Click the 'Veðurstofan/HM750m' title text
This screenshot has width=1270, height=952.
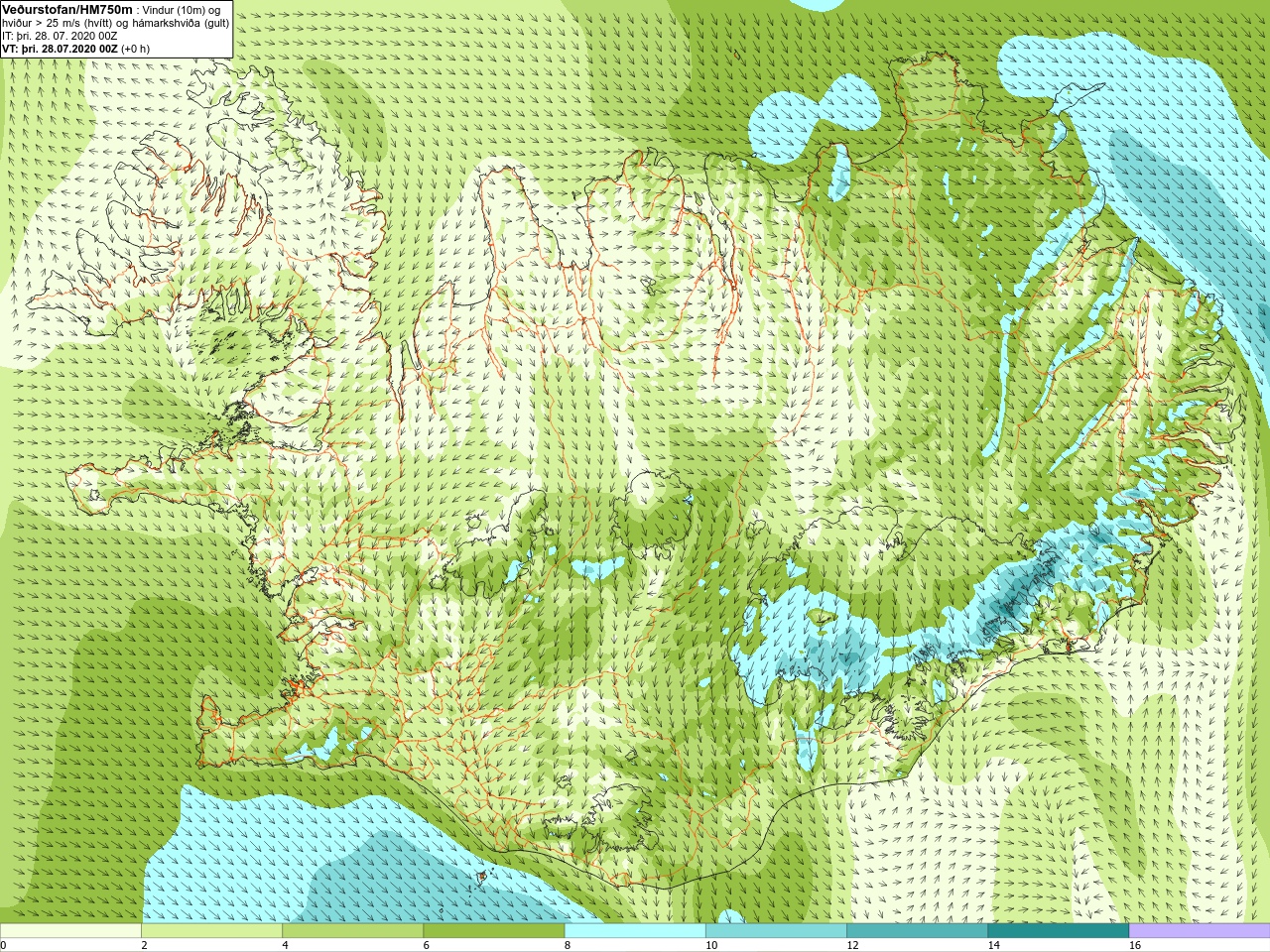point(67,10)
